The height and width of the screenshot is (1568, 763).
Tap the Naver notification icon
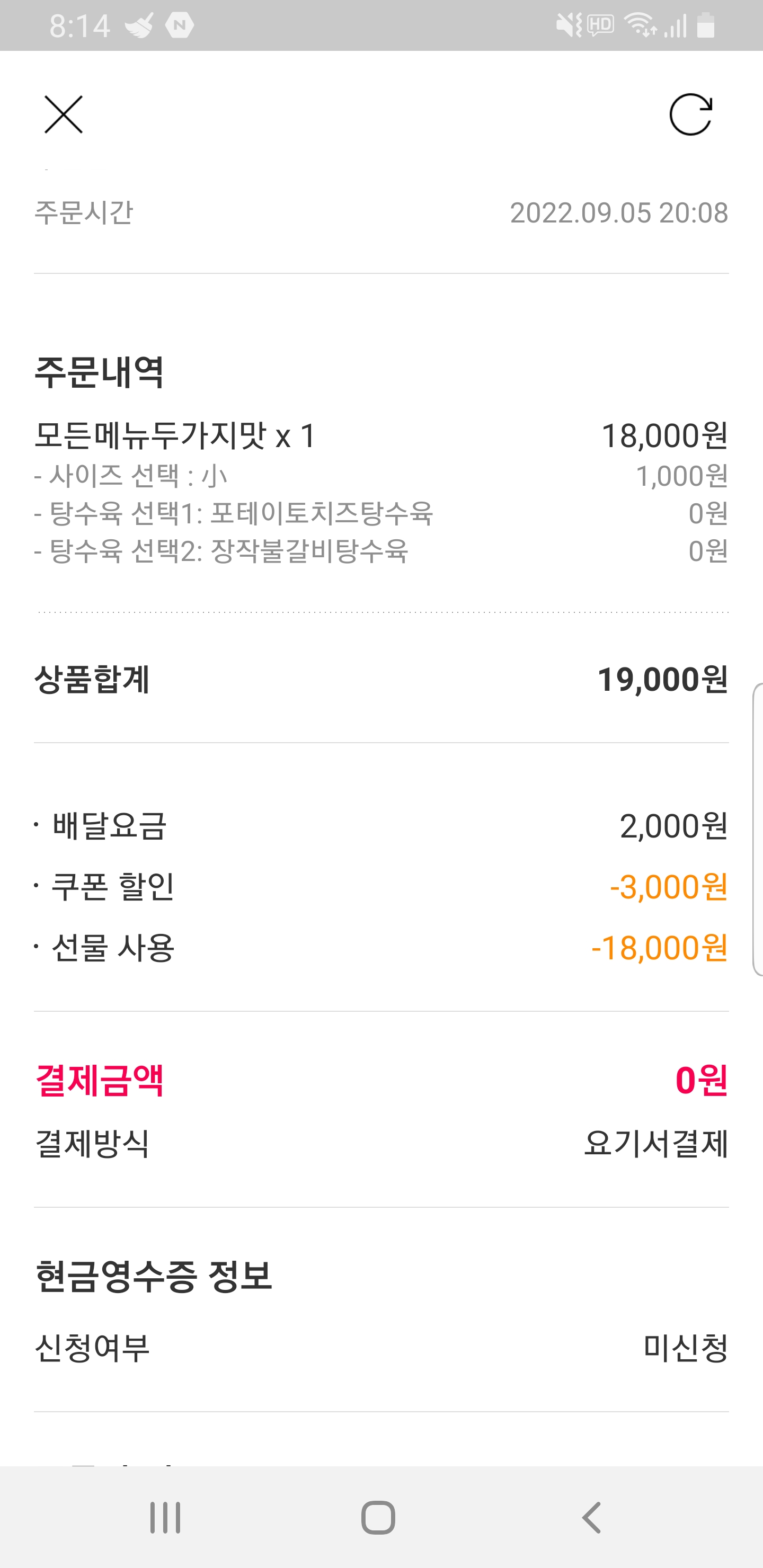pyautogui.click(x=180, y=25)
